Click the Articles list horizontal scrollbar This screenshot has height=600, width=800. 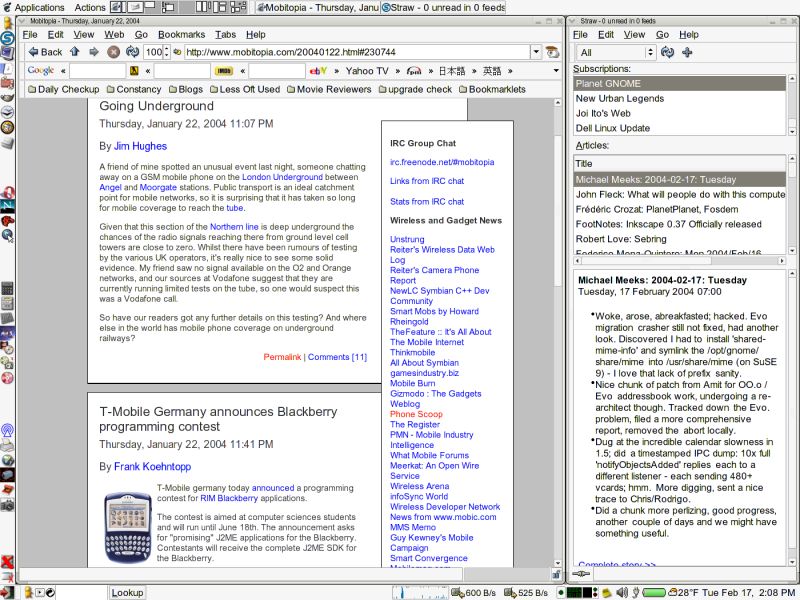pos(680,261)
